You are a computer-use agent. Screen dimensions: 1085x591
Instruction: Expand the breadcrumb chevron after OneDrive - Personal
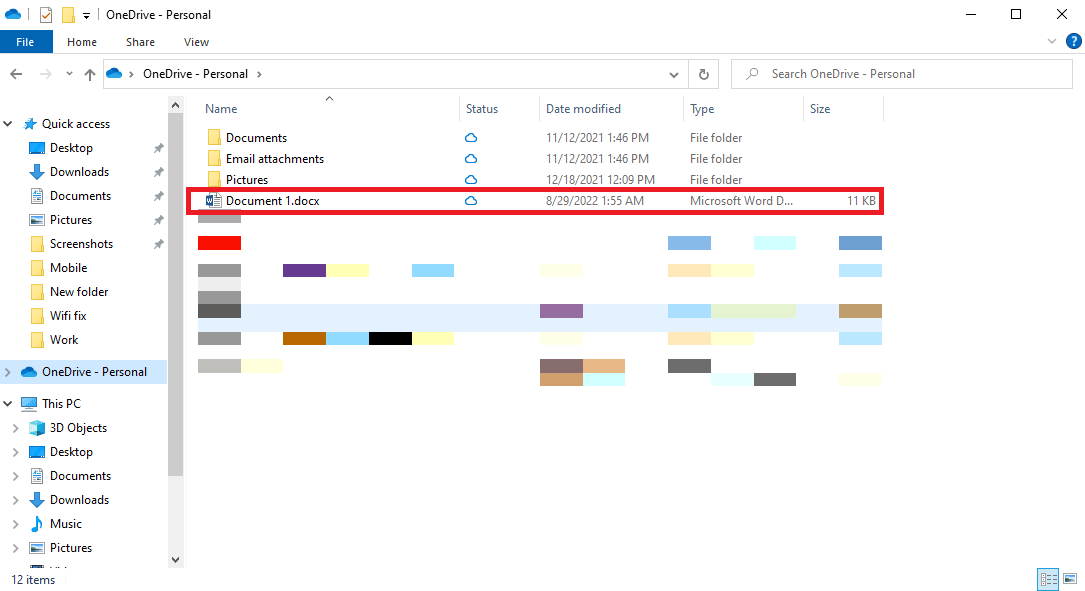[x=259, y=74]
